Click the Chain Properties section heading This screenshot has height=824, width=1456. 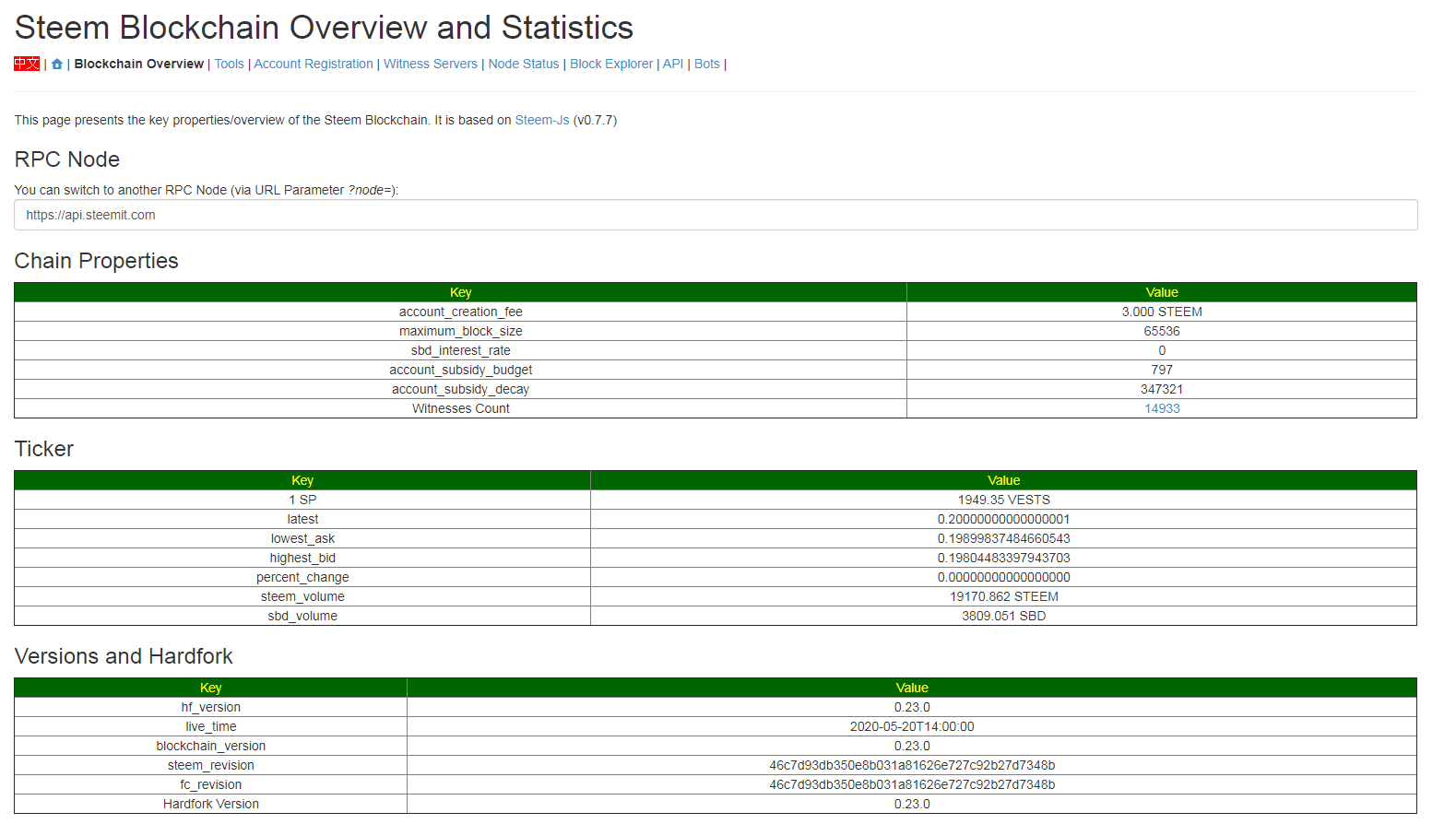tap(97, 261)
